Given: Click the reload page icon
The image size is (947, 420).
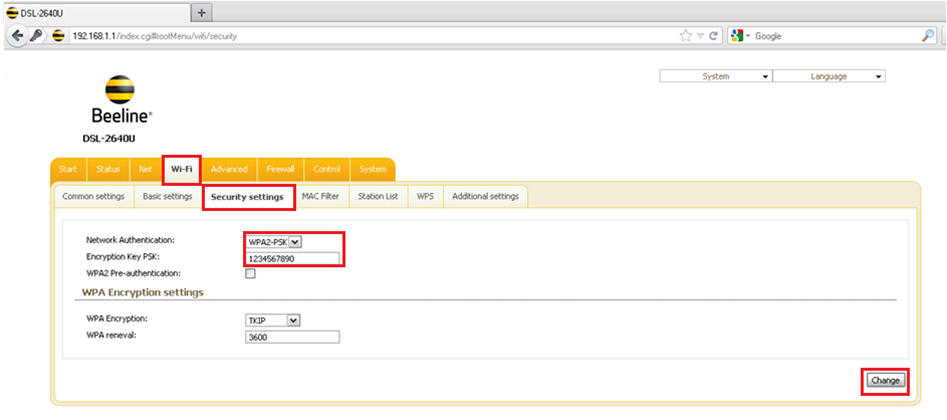Looking at the screenshot, I should point(714,35).
